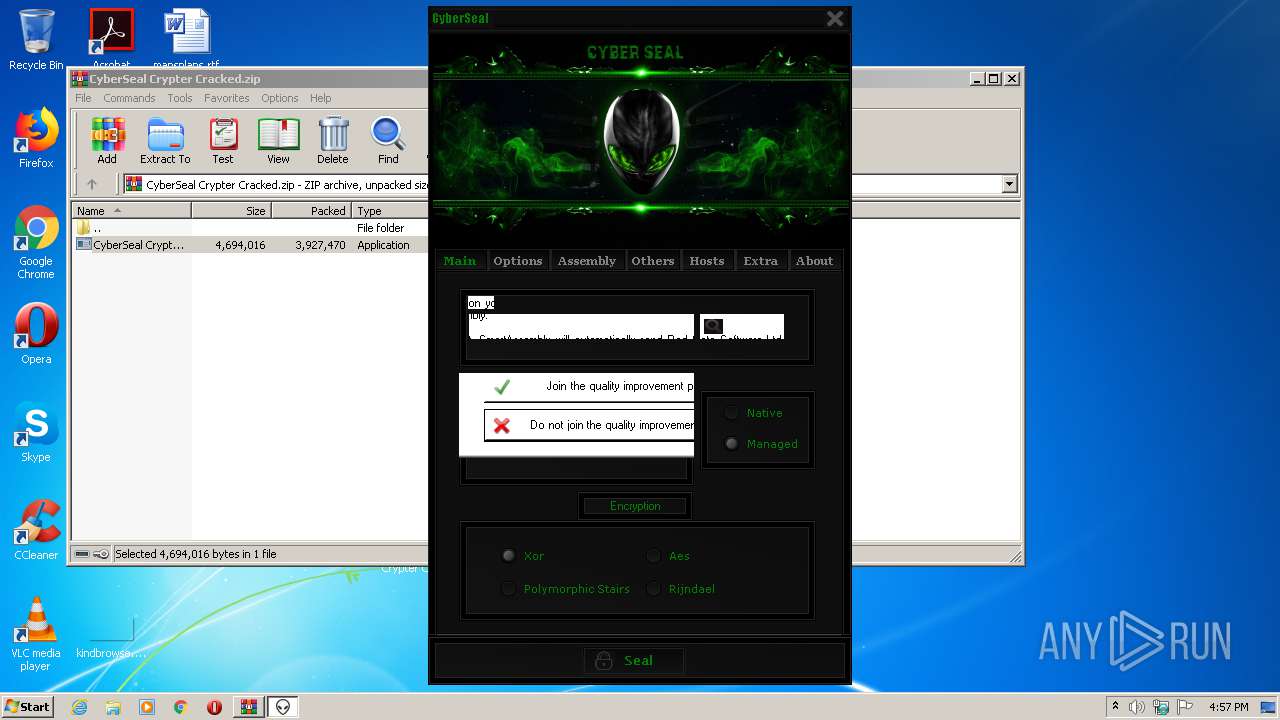Screen dimensions: 1280x720
Task: Open VLC media player desktop shortcut
Action: tap(36, 634)
